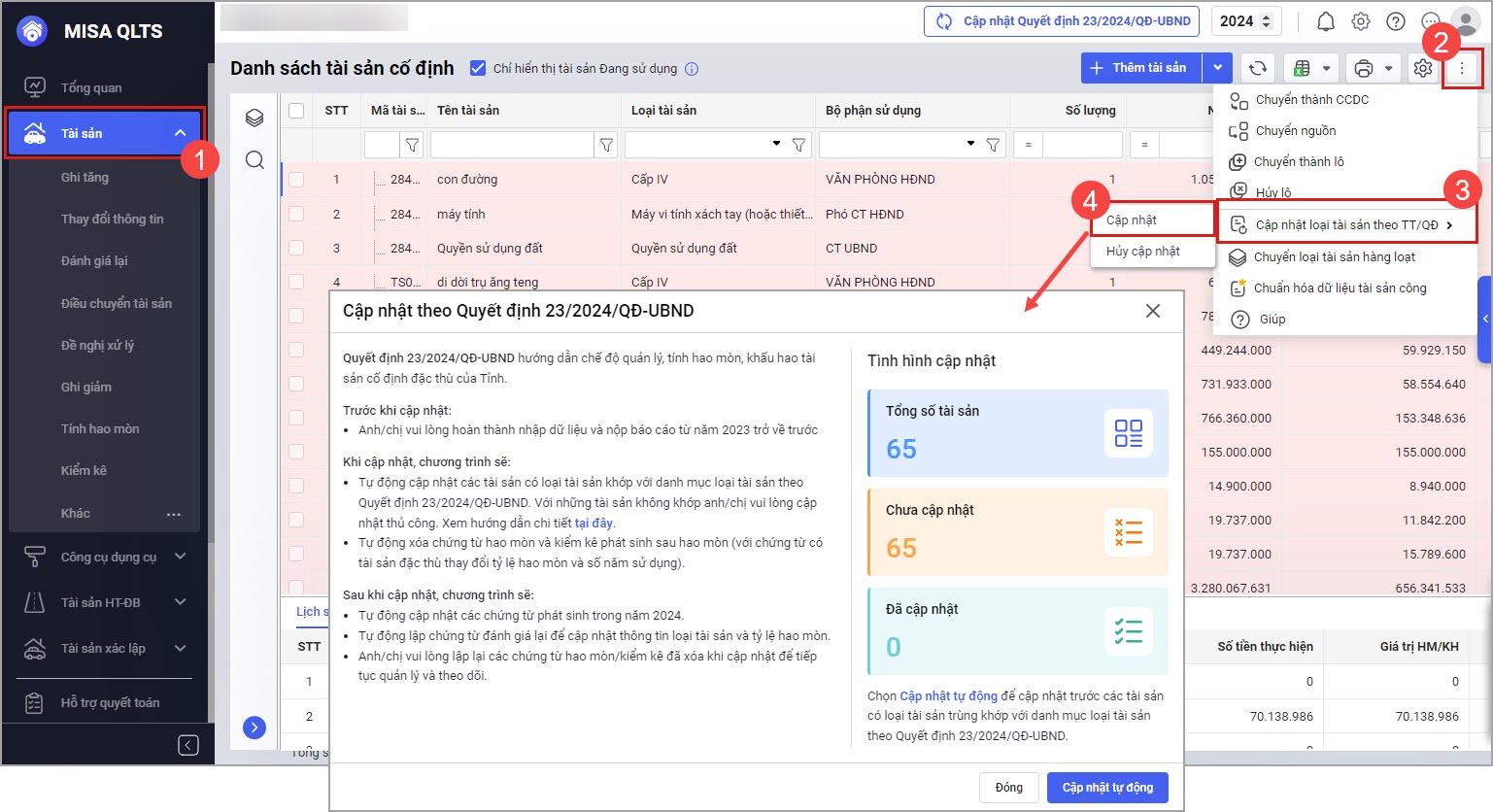Expand the Thêm tài sản dropdown arrow

click(x=1217, y=68)
